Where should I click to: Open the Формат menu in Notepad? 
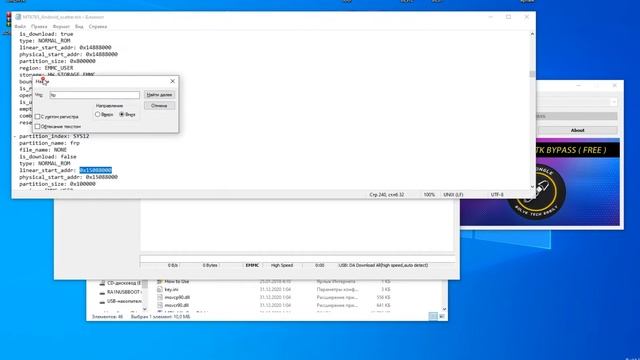click(x=61, y=27)
